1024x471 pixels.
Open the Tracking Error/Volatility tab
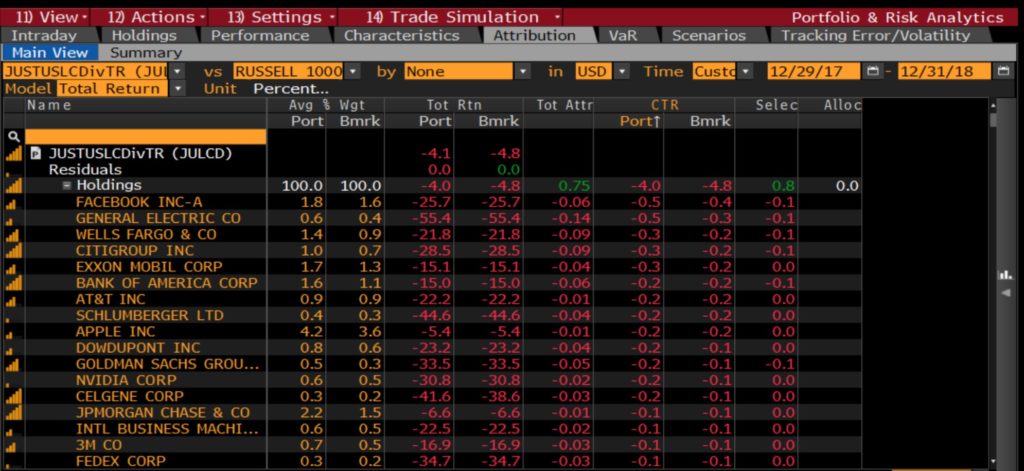[x=876, y=36]
